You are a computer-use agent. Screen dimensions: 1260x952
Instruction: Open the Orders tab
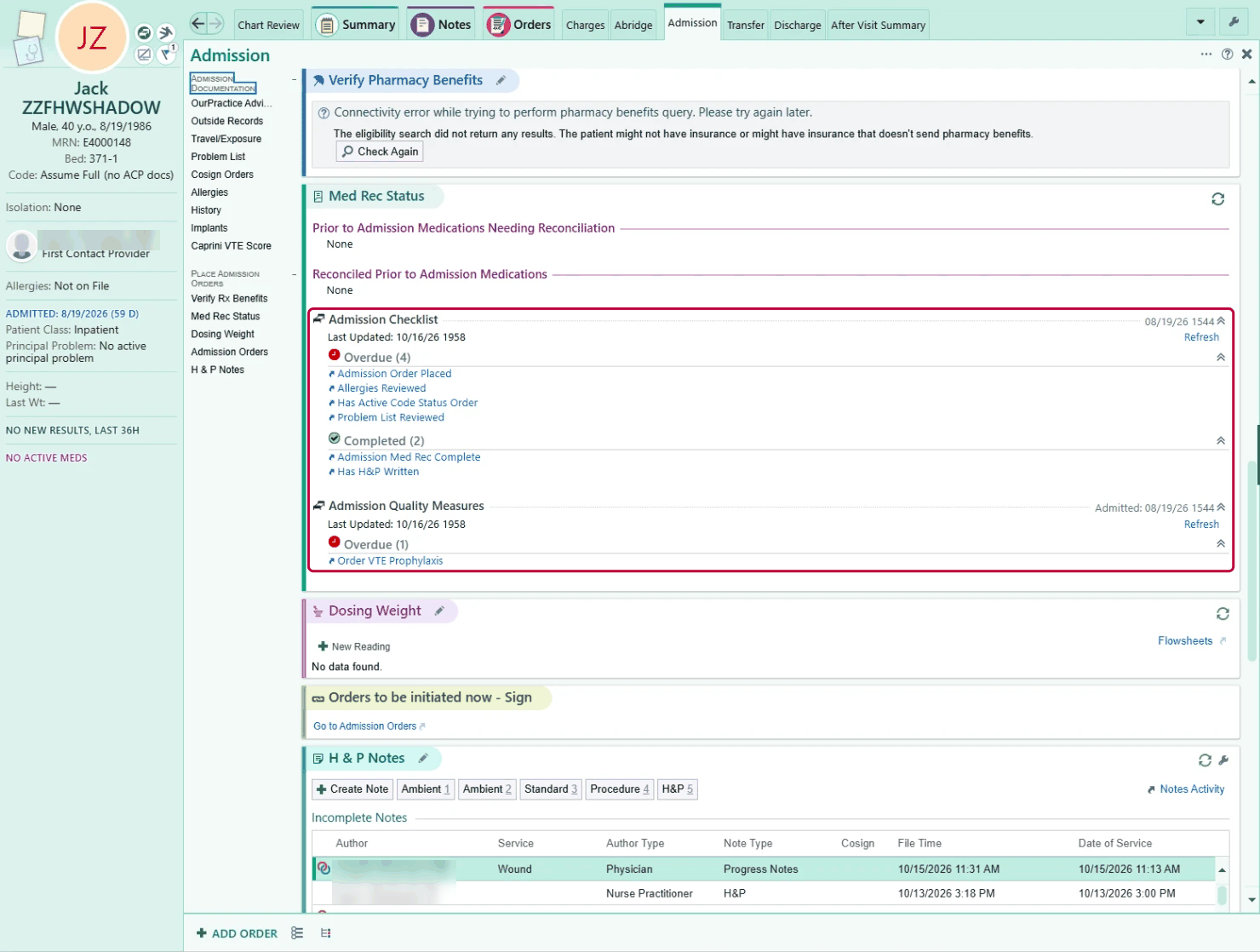point(519,25)
